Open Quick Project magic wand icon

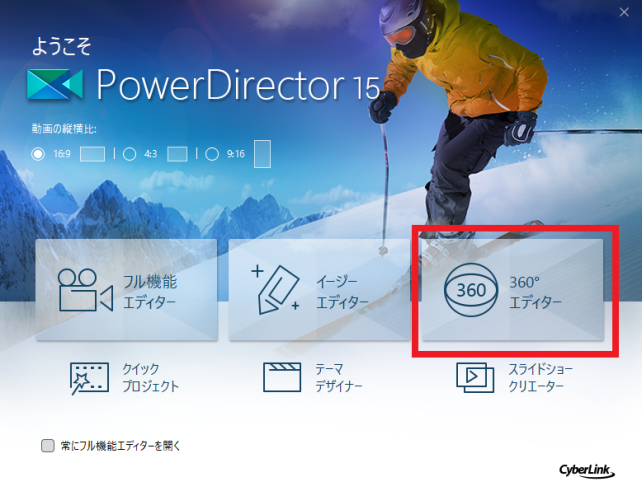pos(89,378)
